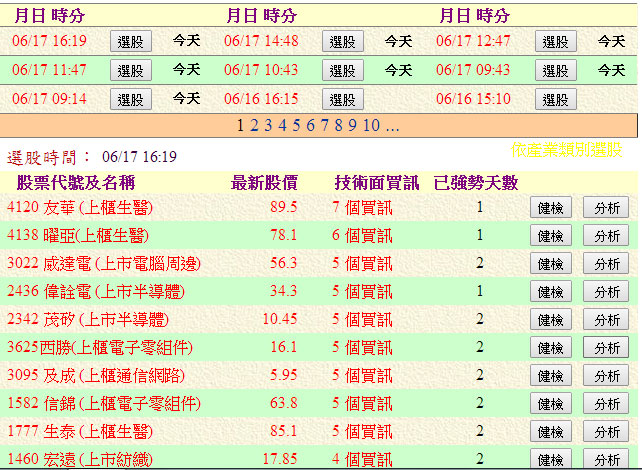Select stock name 4120 友華 (上櫃生醫)

(x=80, y=208)
